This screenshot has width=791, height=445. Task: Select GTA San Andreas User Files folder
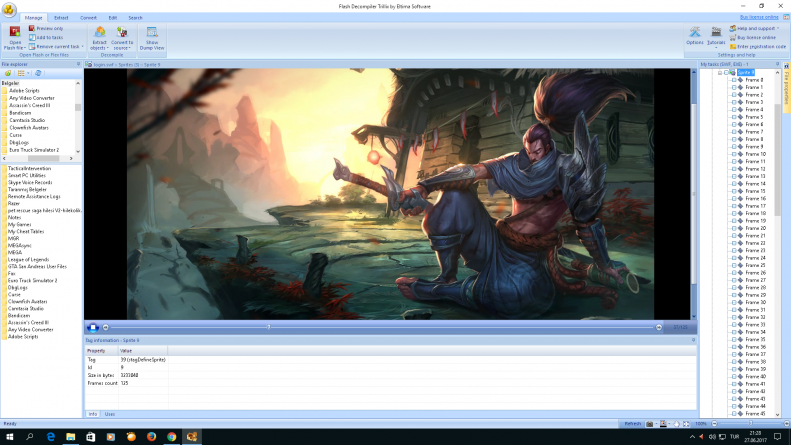(37, 266)
